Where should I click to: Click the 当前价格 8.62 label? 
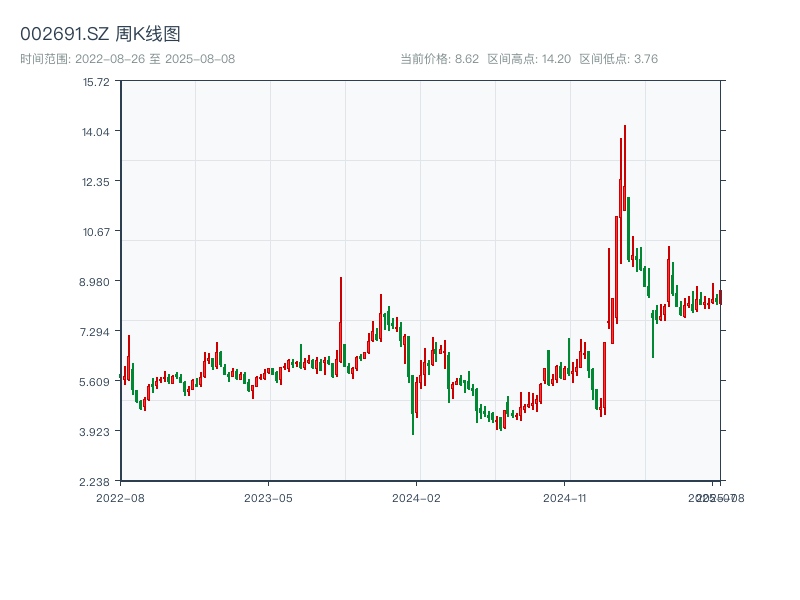pyautogui.click(x=439, y=59)
